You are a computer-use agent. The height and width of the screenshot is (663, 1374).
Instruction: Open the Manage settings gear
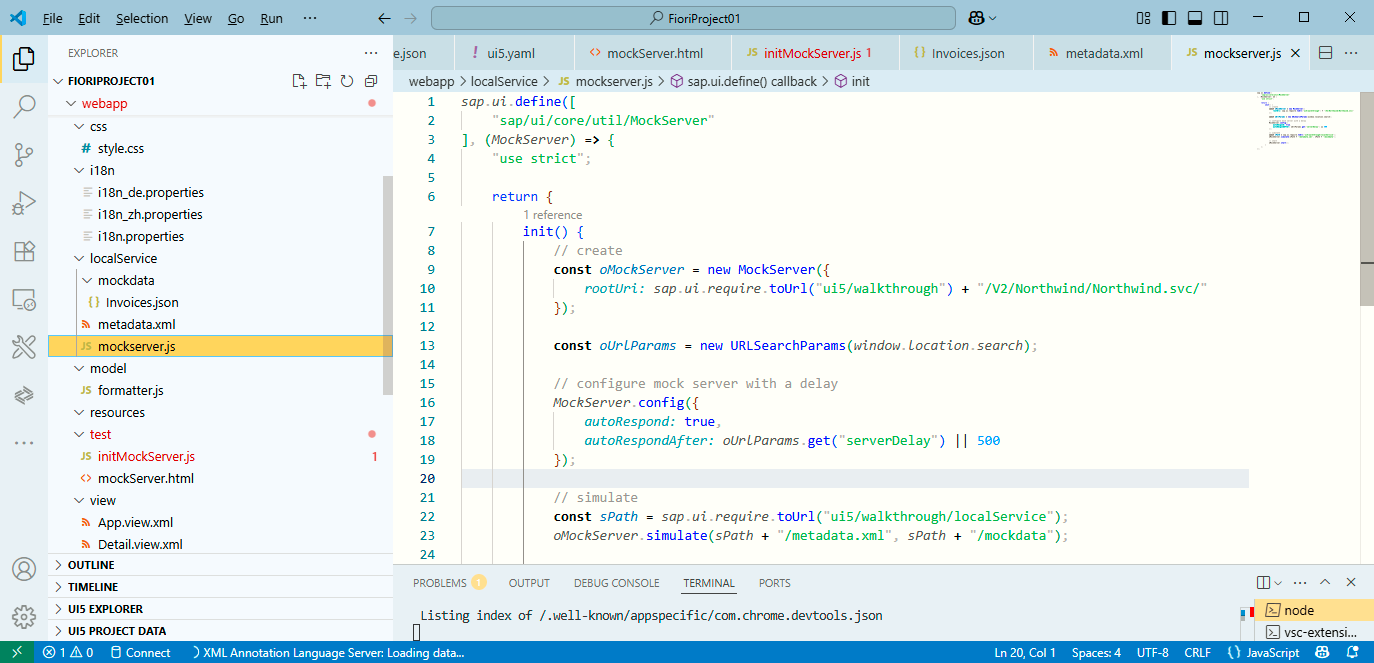pos(24,617)
